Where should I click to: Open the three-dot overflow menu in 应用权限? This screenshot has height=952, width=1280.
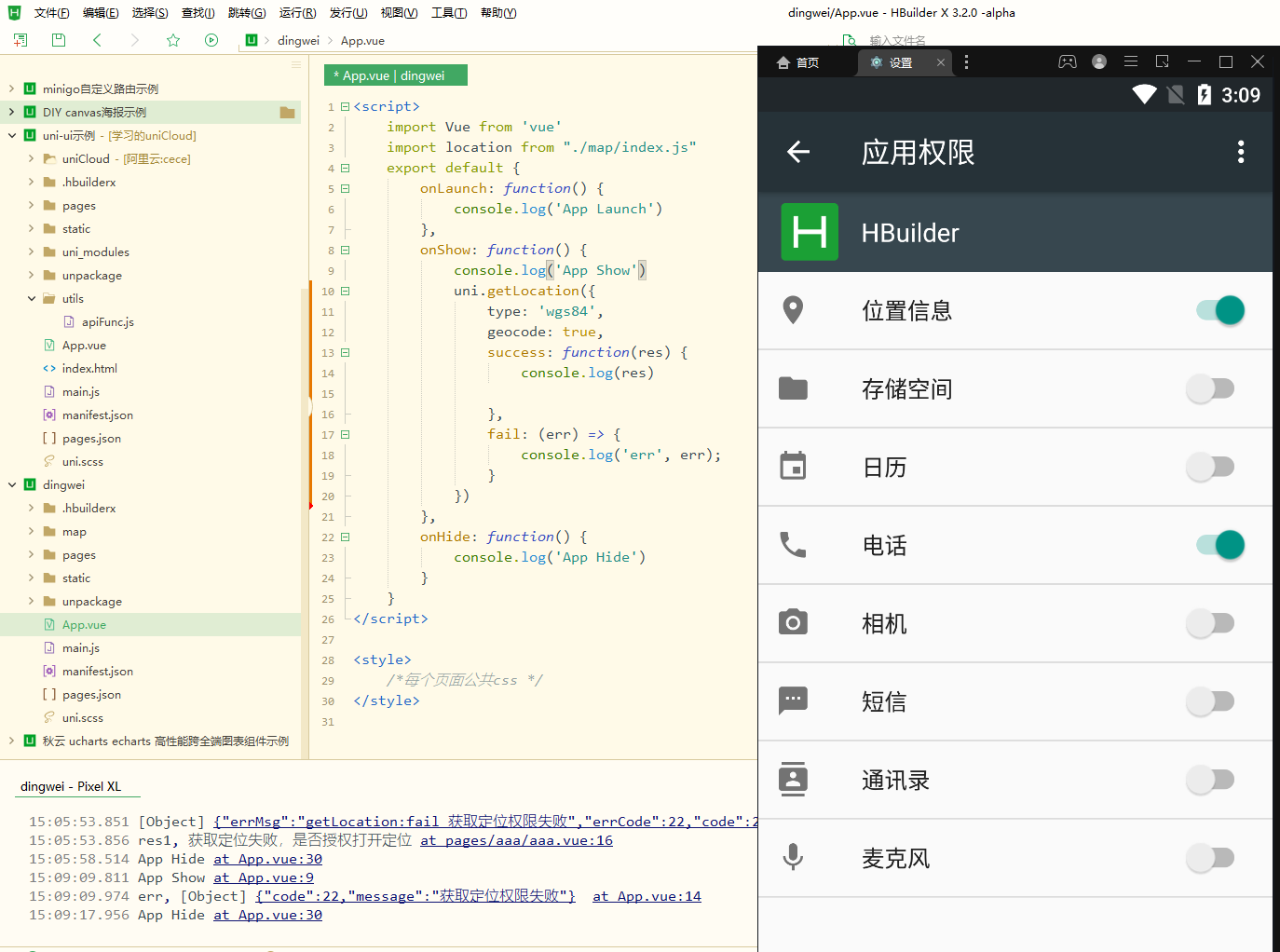pos(1240,152)
